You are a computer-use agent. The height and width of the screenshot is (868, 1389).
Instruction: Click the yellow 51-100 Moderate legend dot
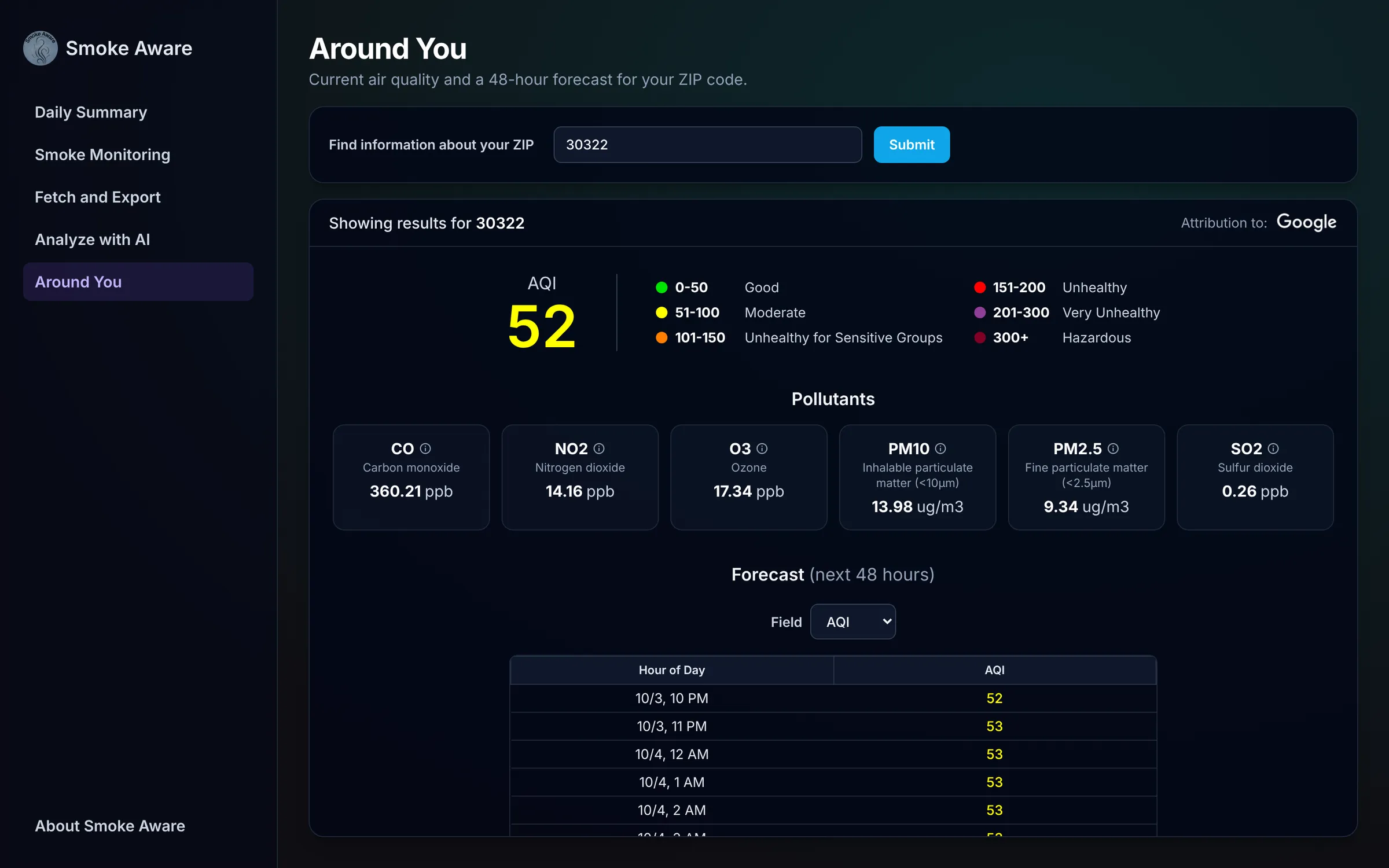662,312
